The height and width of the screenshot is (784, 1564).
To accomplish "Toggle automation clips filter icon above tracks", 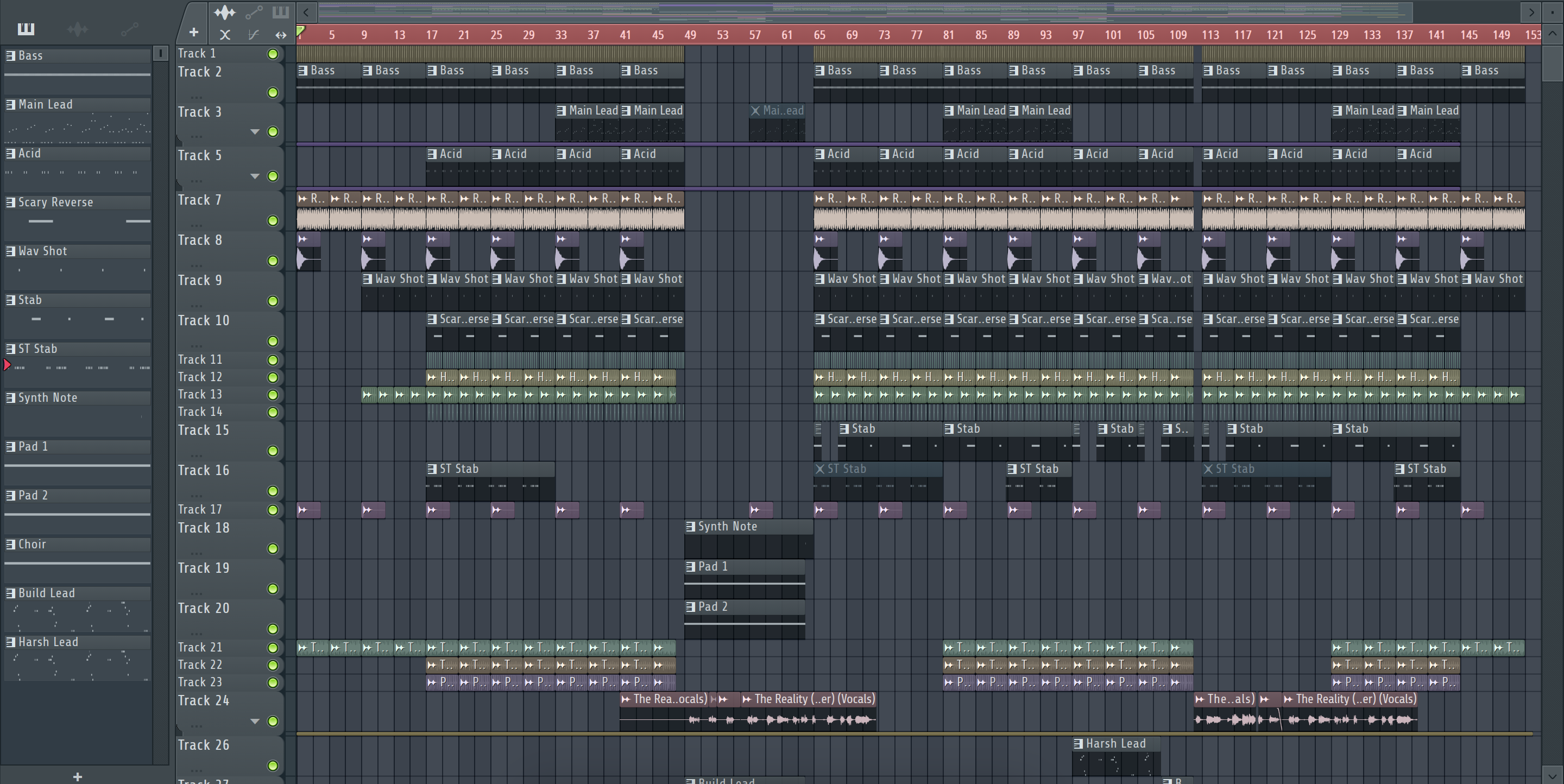I will coord(254,12).
